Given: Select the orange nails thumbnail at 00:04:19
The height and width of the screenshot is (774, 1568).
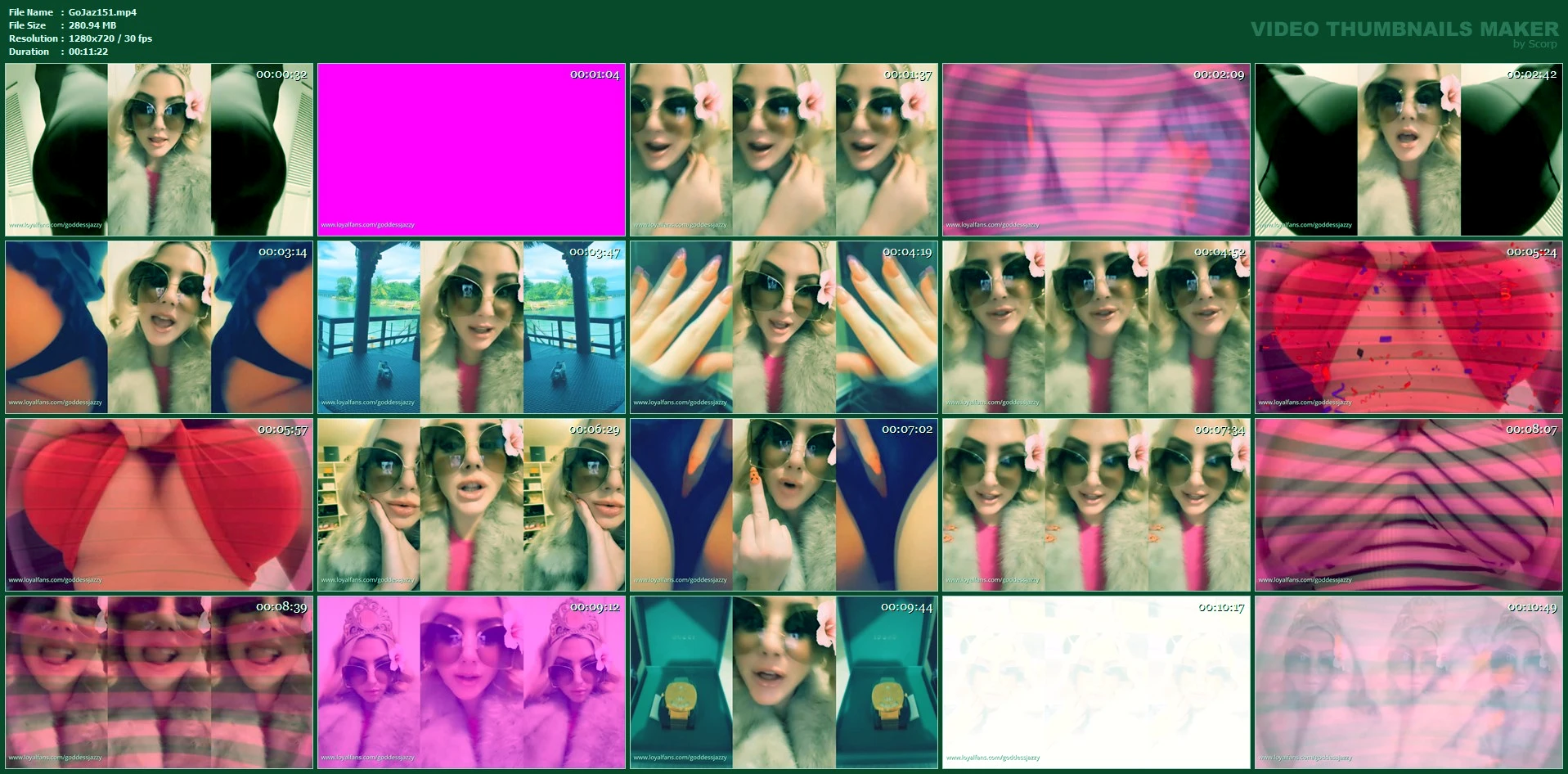Looking at the screenshot, I should [x=784, y=327].
